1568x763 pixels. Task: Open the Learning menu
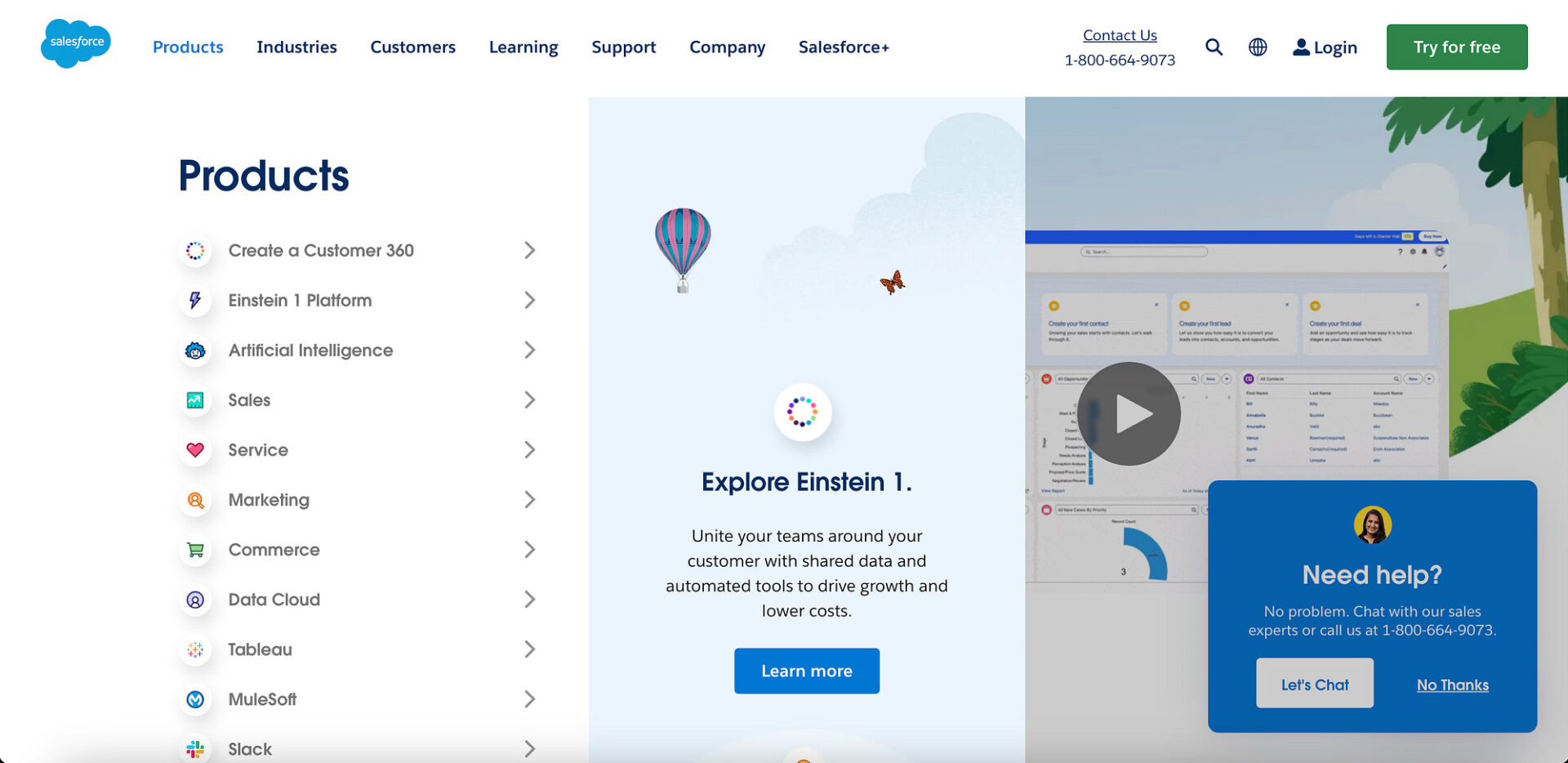pyautogui.click(x=523, y=47)
